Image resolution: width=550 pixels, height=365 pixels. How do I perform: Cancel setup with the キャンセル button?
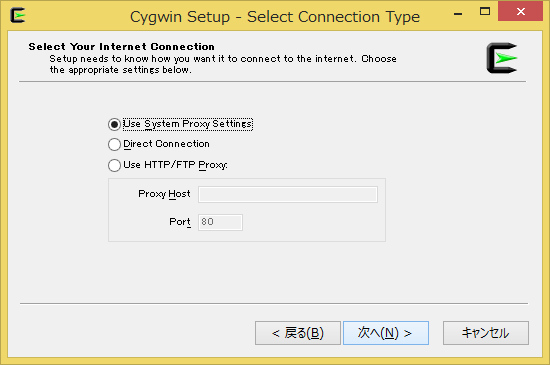pyautogui.click(x=486, y=333)
